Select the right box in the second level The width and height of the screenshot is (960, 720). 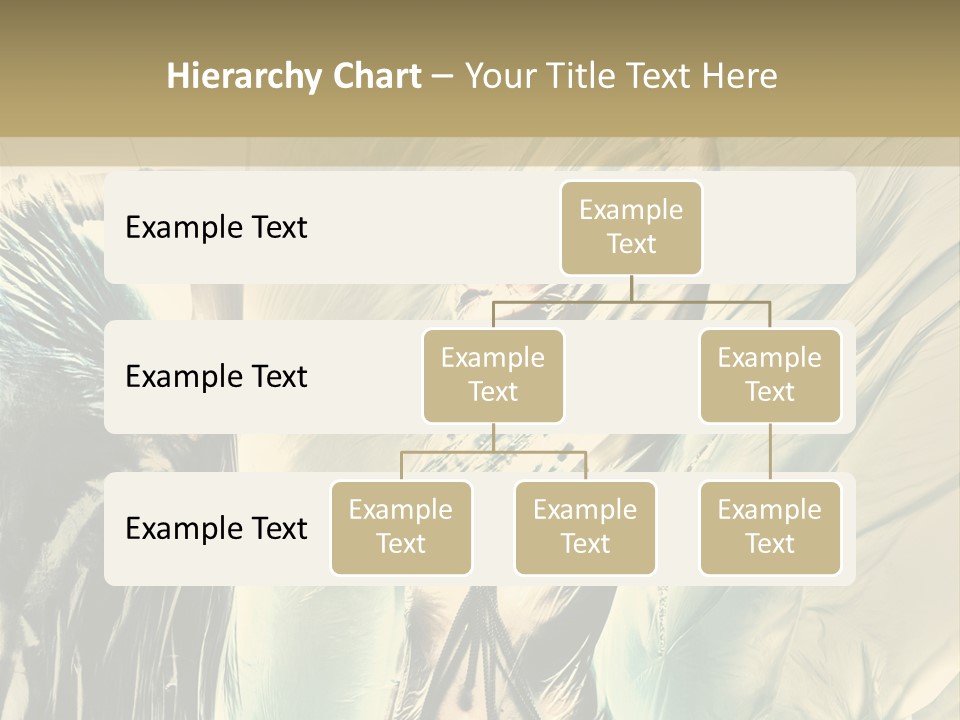(x=770, y=375)
